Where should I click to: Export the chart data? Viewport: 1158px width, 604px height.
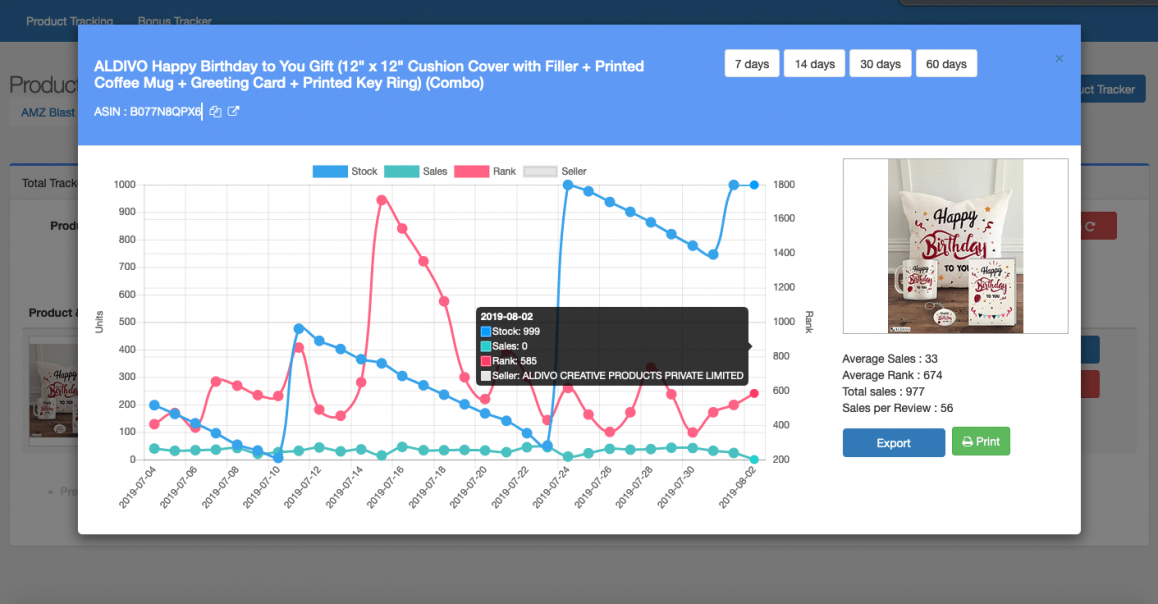click(894, 443)
